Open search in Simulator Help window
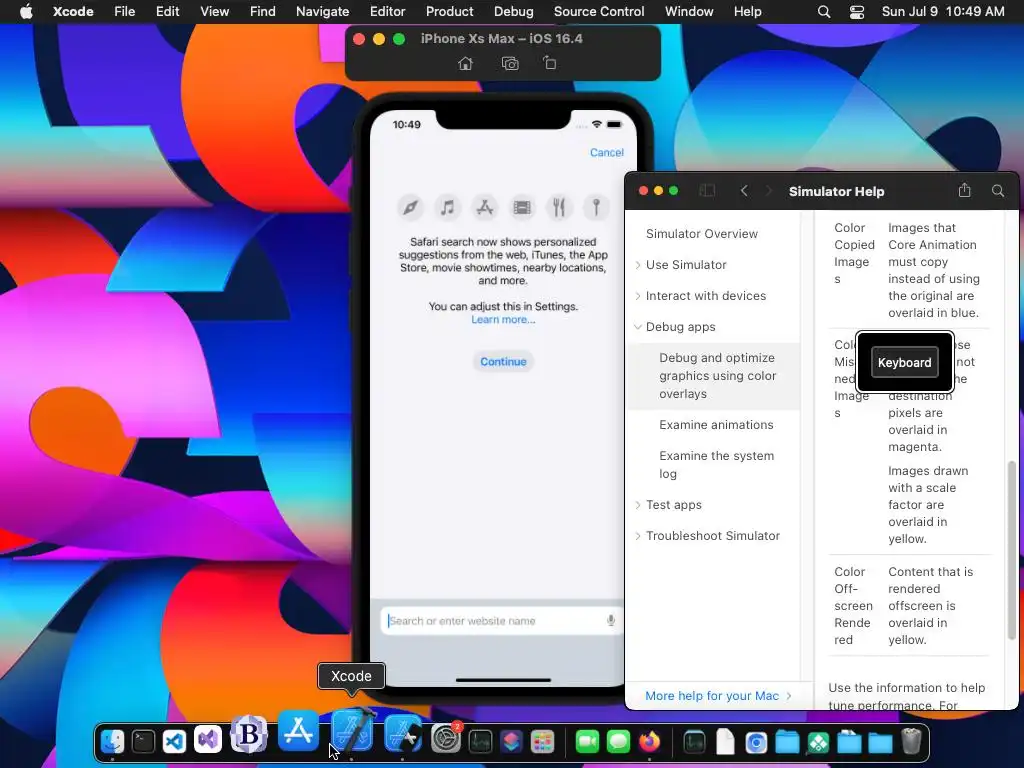The width and height of the screenshot is (1024, 768). (998, 191)
